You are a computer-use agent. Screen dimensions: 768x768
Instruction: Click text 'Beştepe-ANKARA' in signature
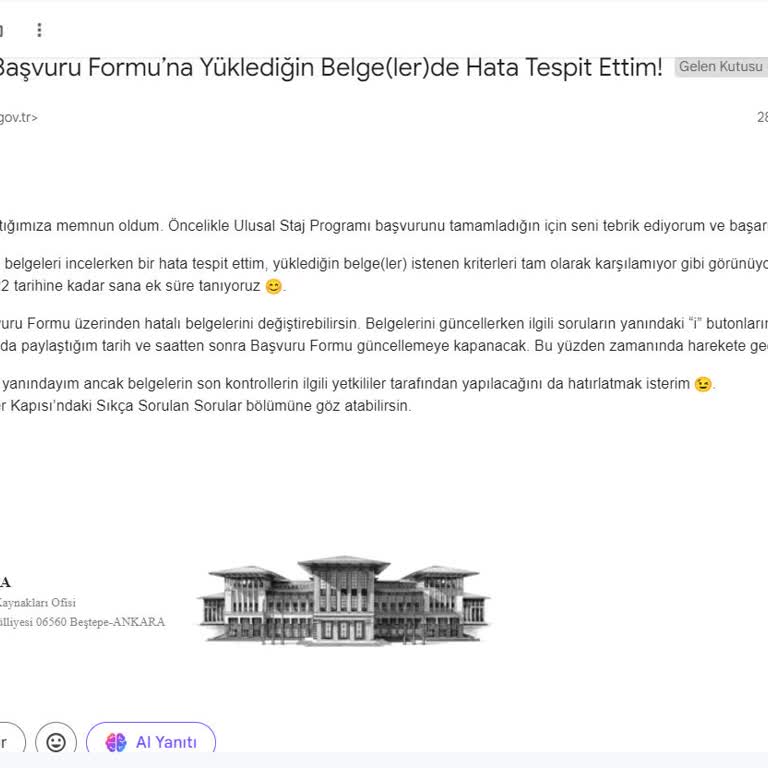(118, 622)
